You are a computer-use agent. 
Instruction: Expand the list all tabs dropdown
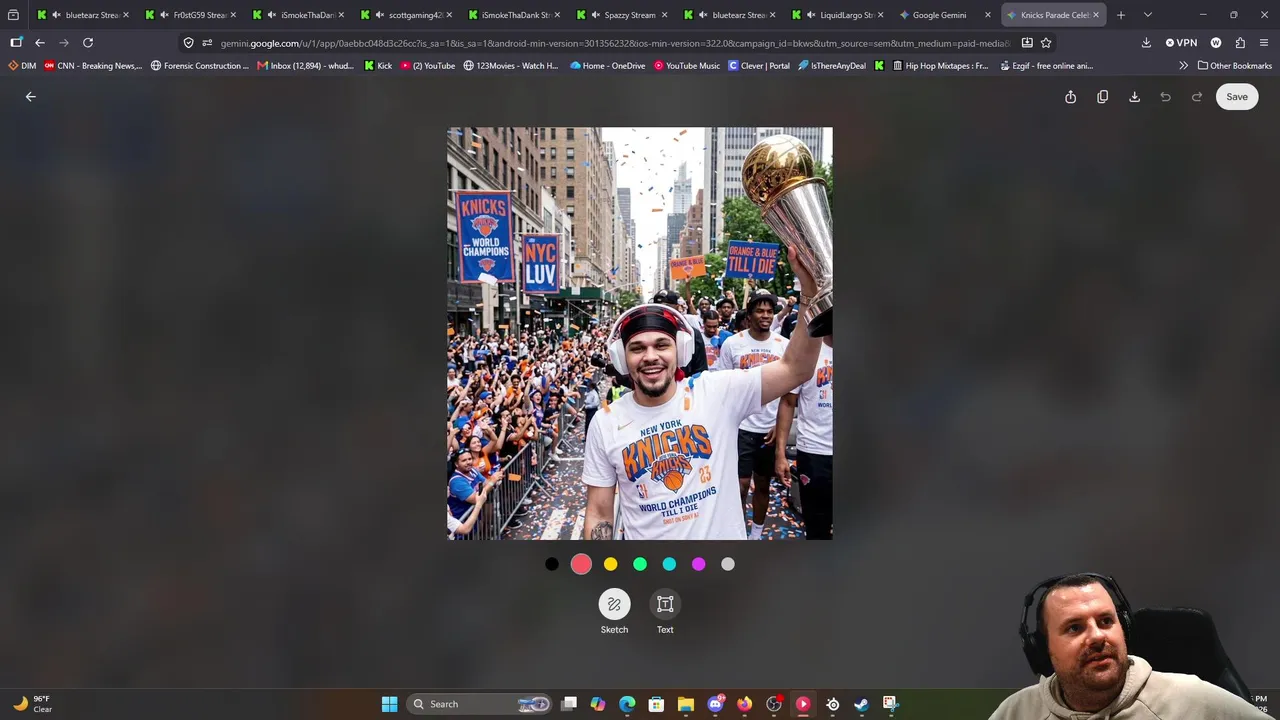pos(1147,15)
